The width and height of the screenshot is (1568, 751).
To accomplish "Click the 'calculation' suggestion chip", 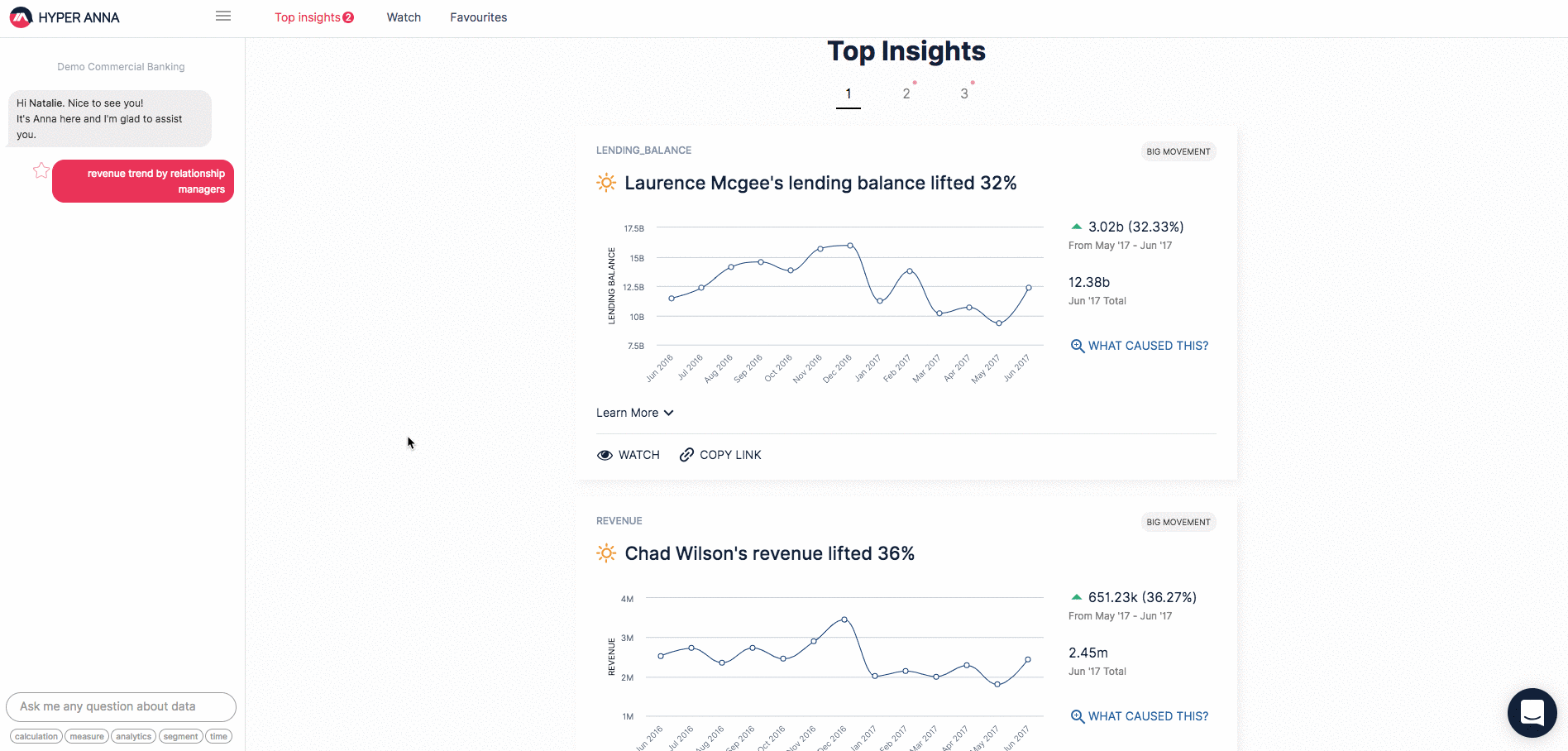I will 36,736.
